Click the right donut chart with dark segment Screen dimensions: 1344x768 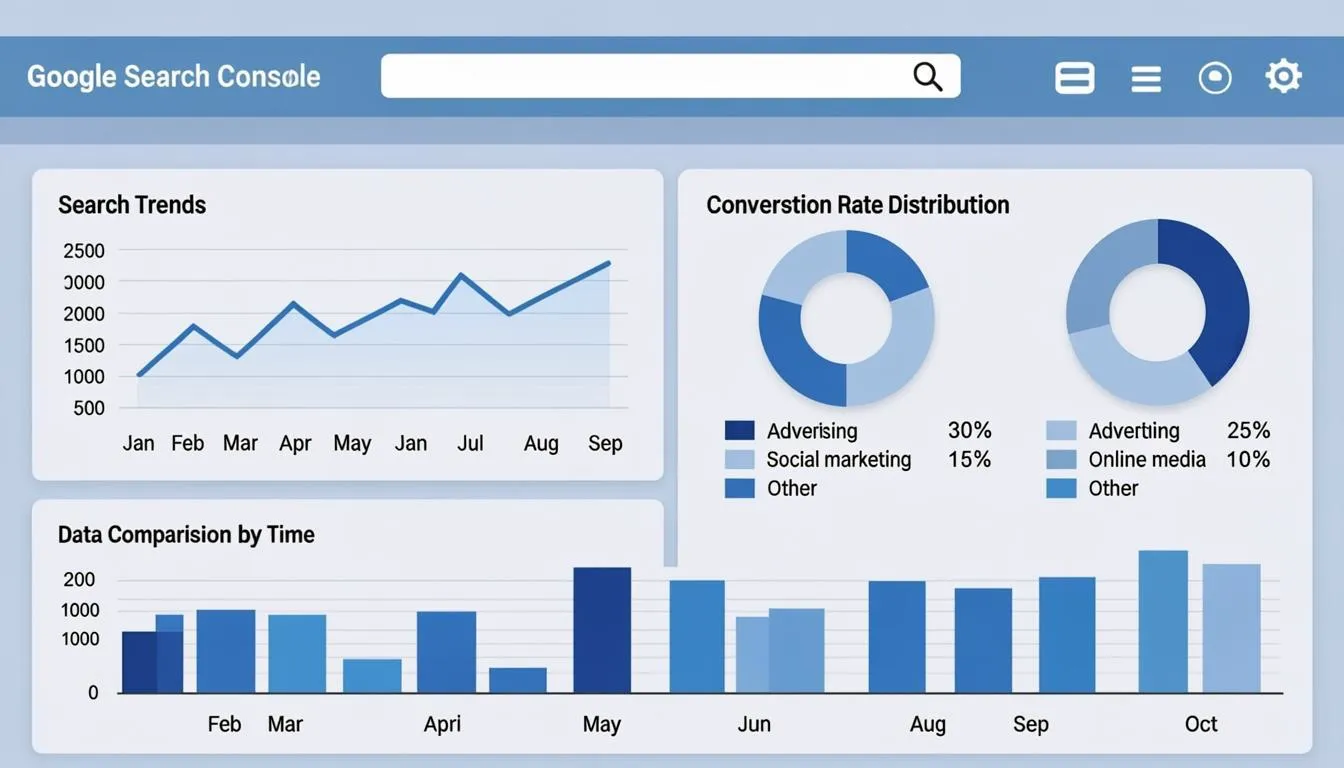point(1157,311)
